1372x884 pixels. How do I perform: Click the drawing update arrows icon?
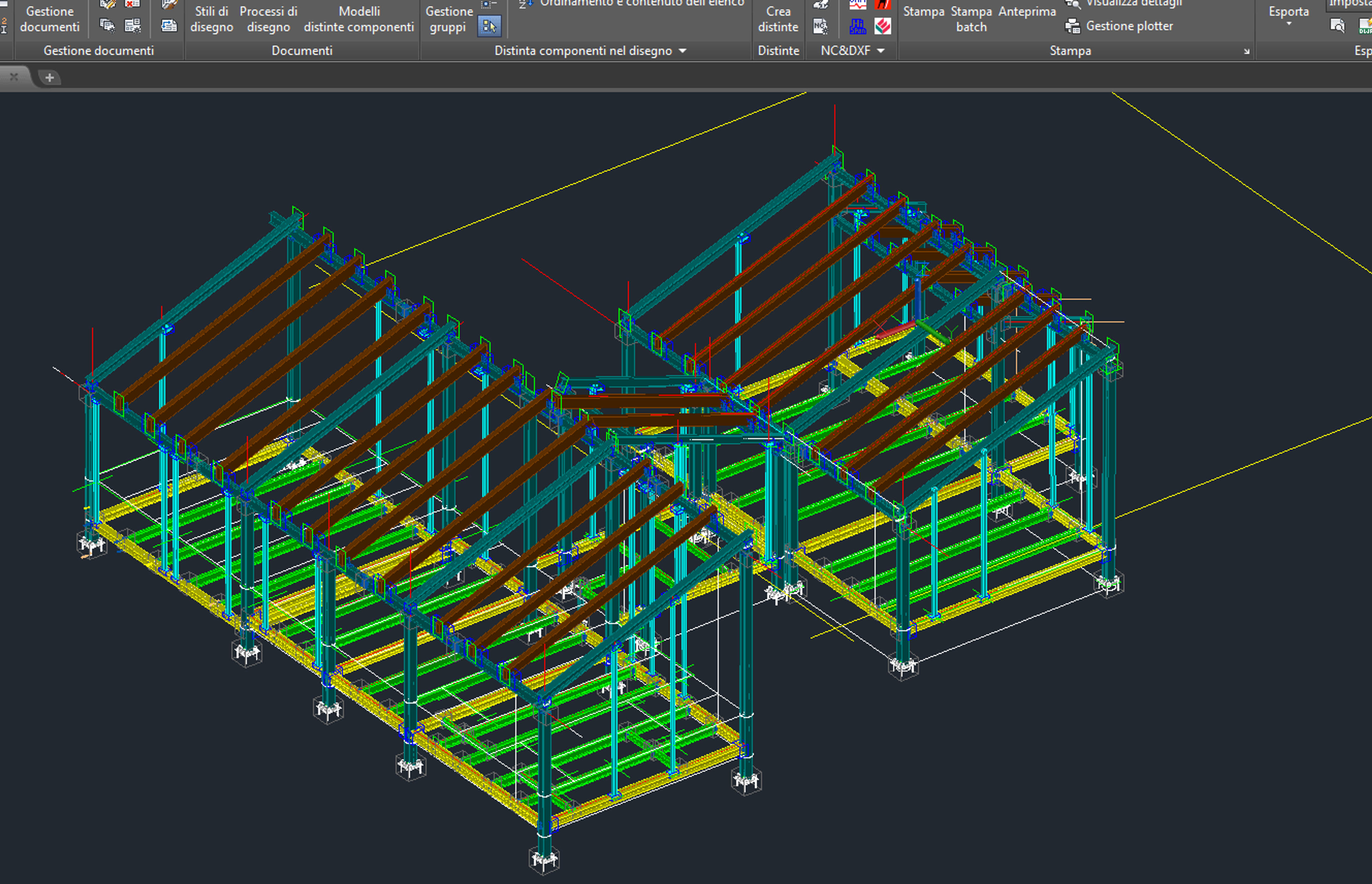(169, 26)
